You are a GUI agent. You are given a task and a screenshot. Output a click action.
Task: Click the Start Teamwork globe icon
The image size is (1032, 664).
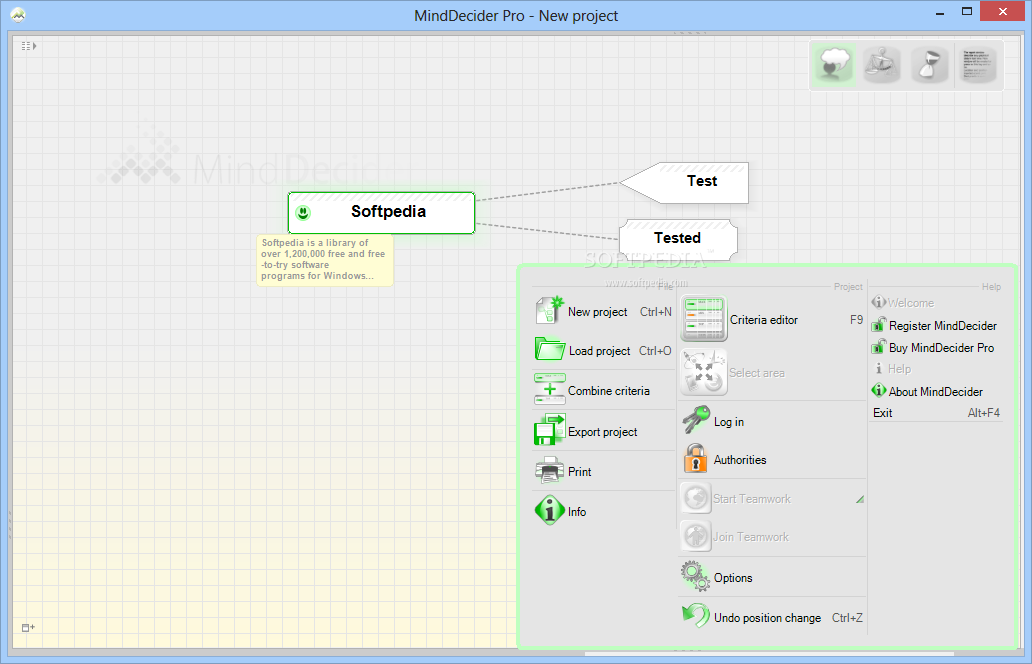[x=695, y=498]
